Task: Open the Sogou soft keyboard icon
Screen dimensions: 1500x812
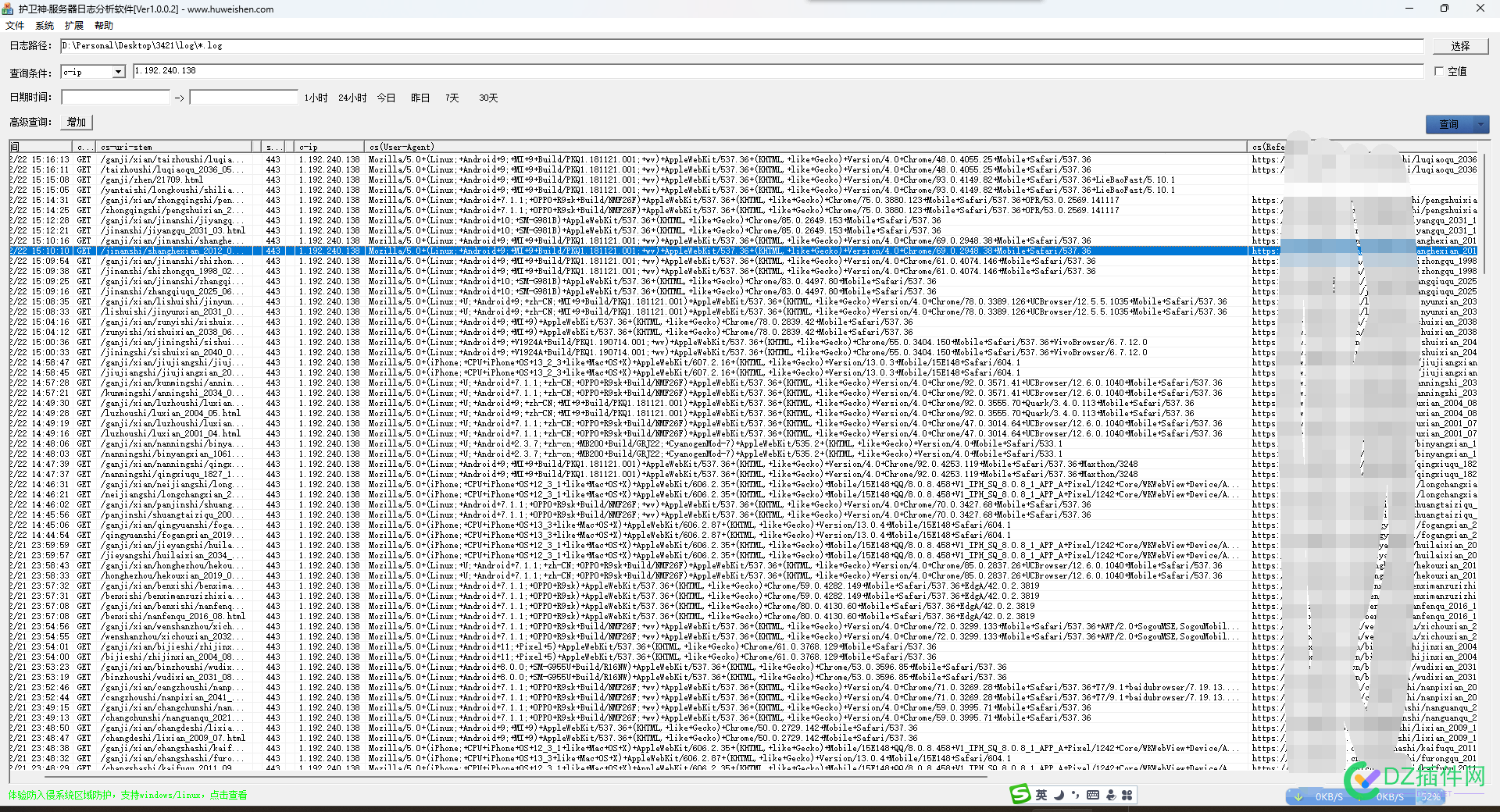Action: click(x=1092, y=795)
